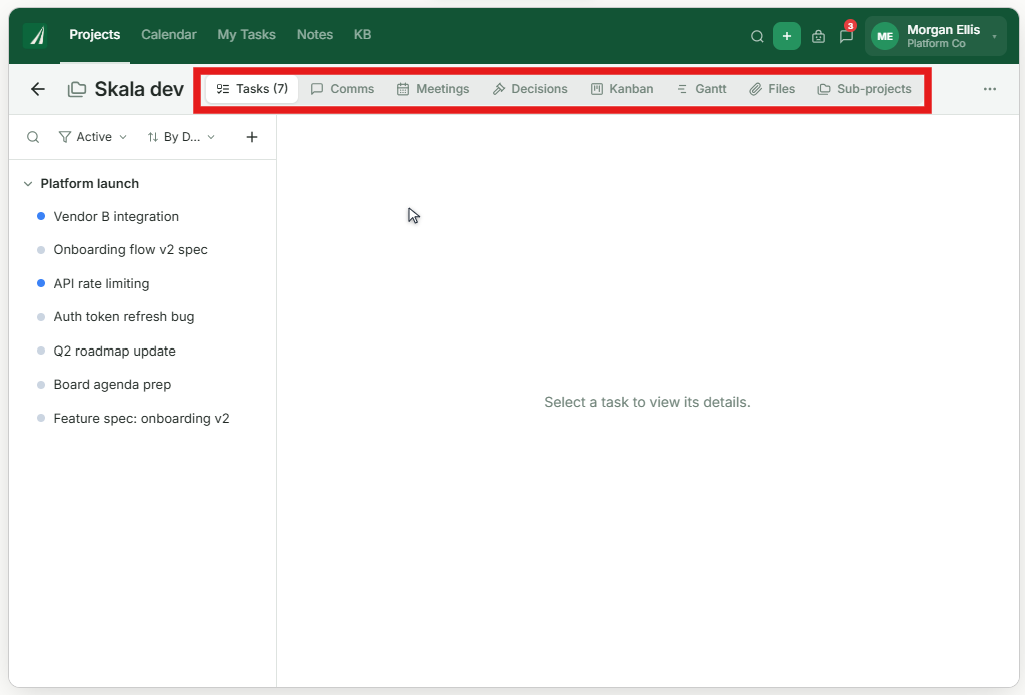Click the sail logo icon in header
The height and width of the screenshot is (695, 1025).
(x=35, y=35)
